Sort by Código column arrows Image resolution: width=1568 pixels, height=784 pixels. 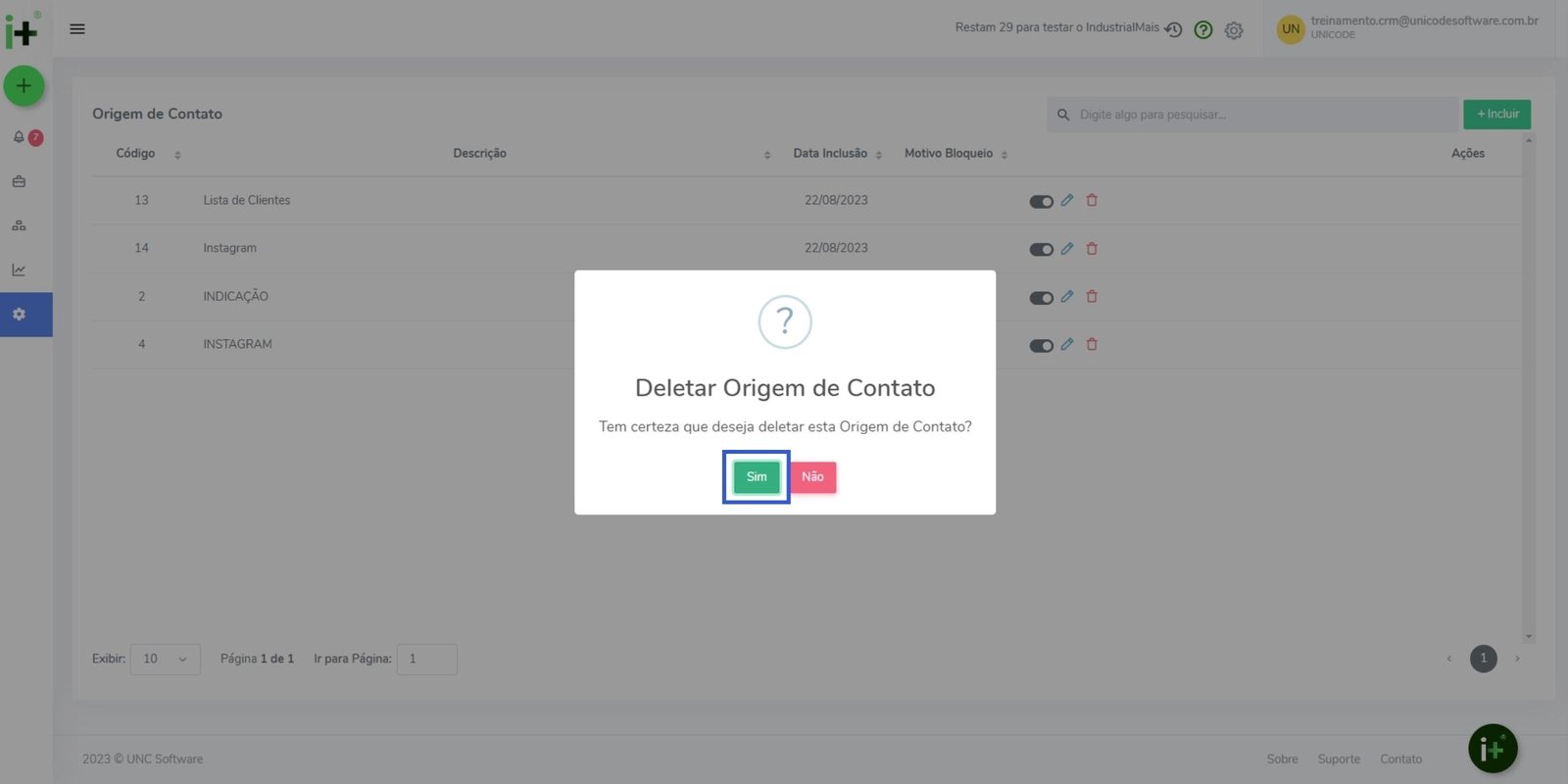(177, 155)
